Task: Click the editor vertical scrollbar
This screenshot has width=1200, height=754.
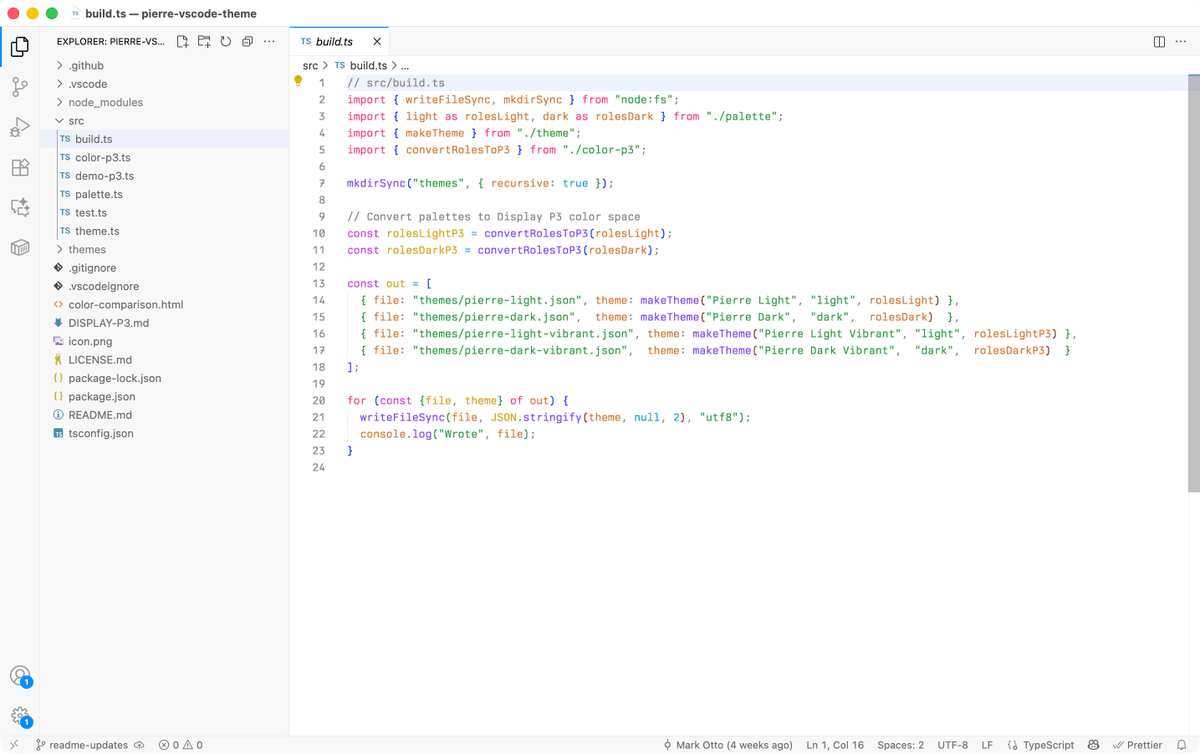Action: [1194, 285]
